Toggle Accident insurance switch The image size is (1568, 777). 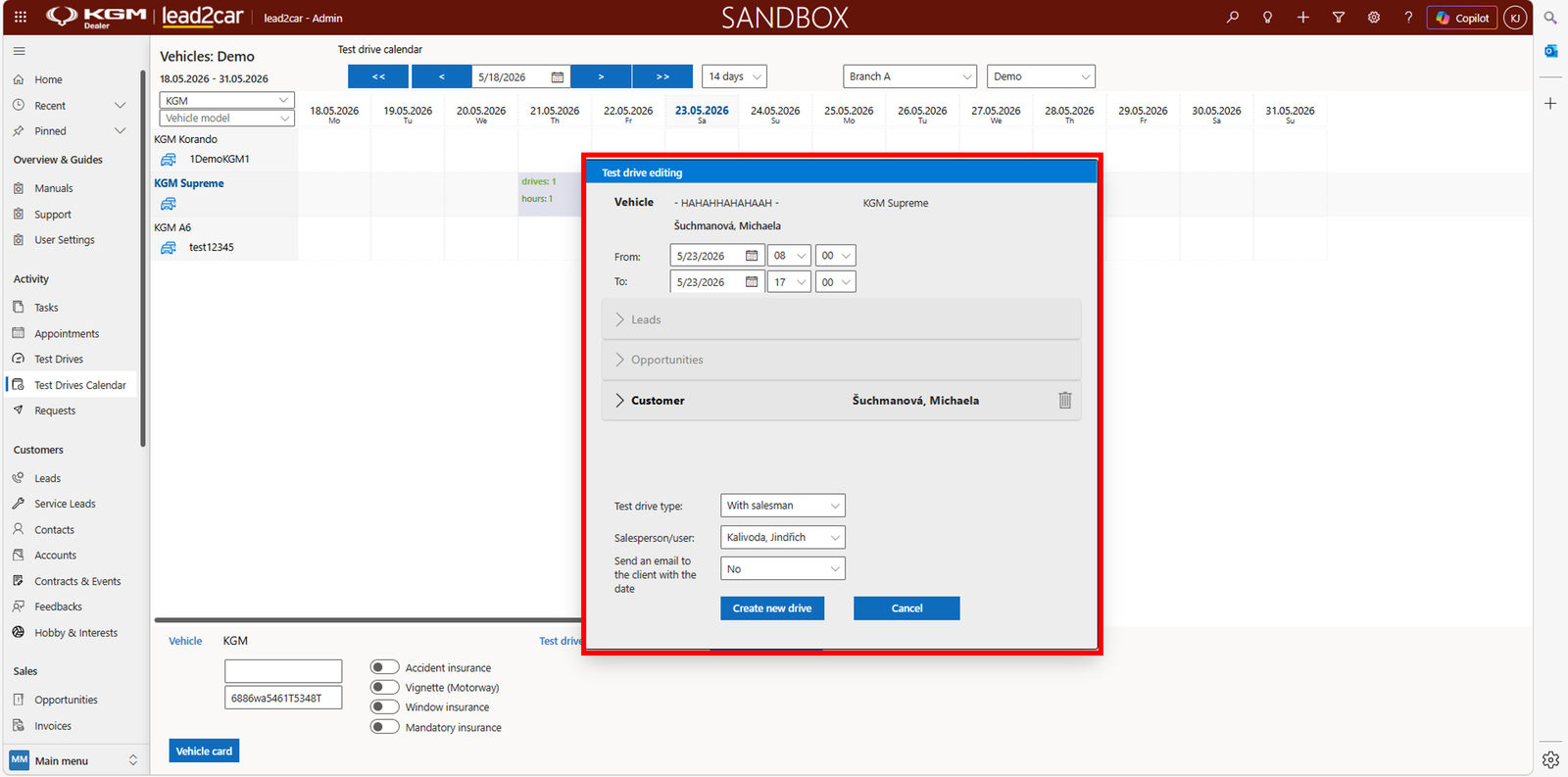coord(385,667)
